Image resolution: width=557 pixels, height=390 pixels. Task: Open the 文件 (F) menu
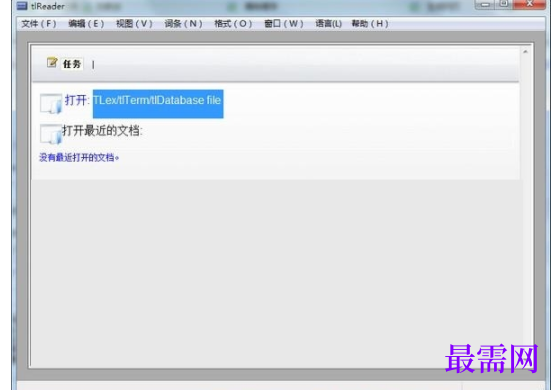39,24
